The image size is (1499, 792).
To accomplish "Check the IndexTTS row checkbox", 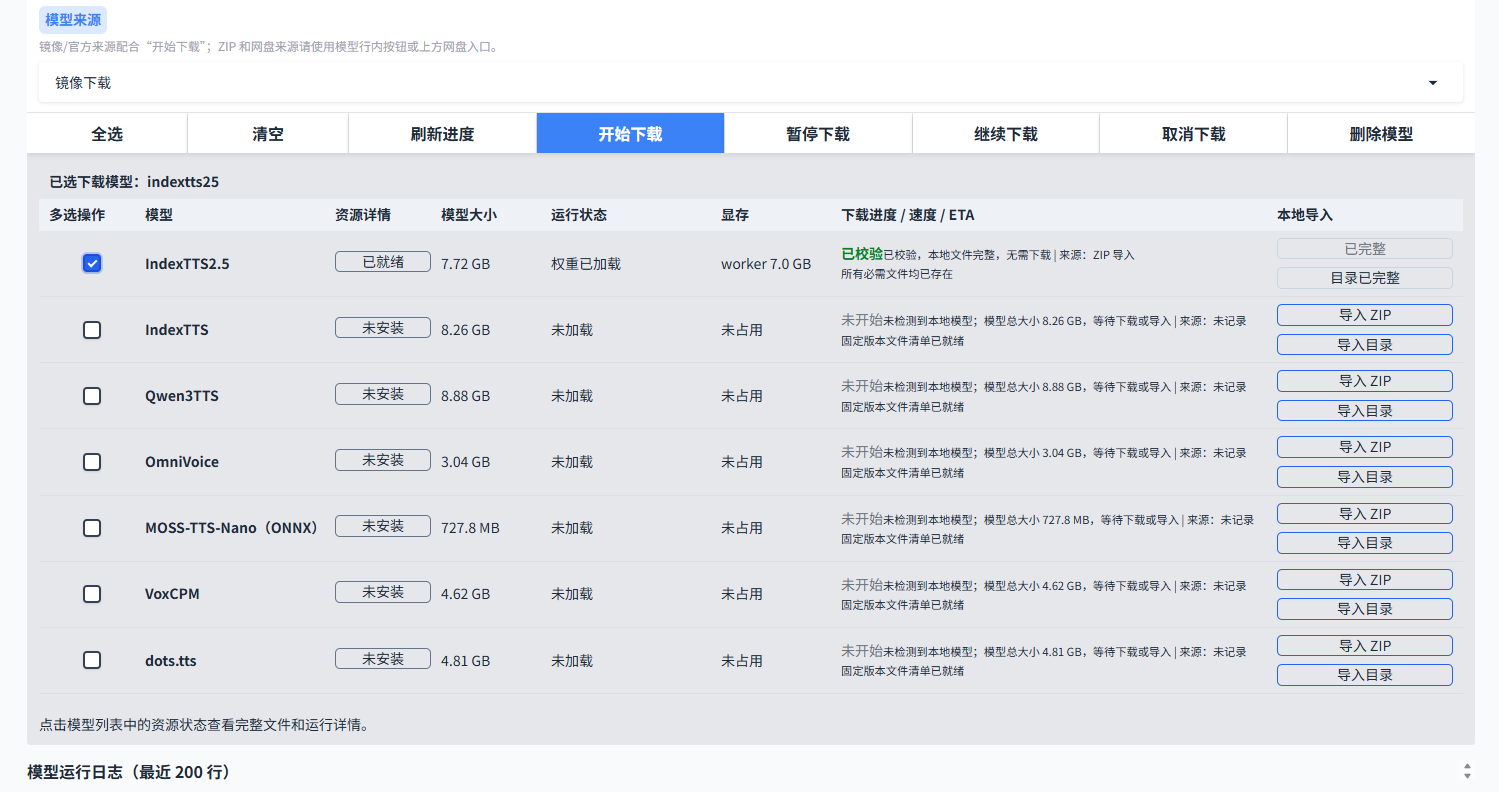I will (92, 329).
